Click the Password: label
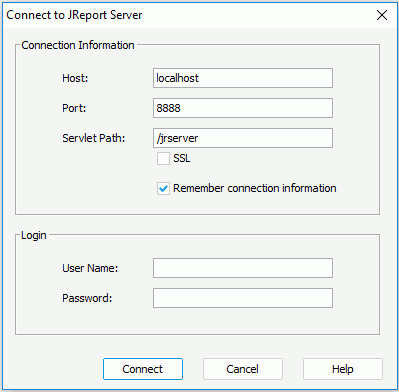 coord(87,298)
